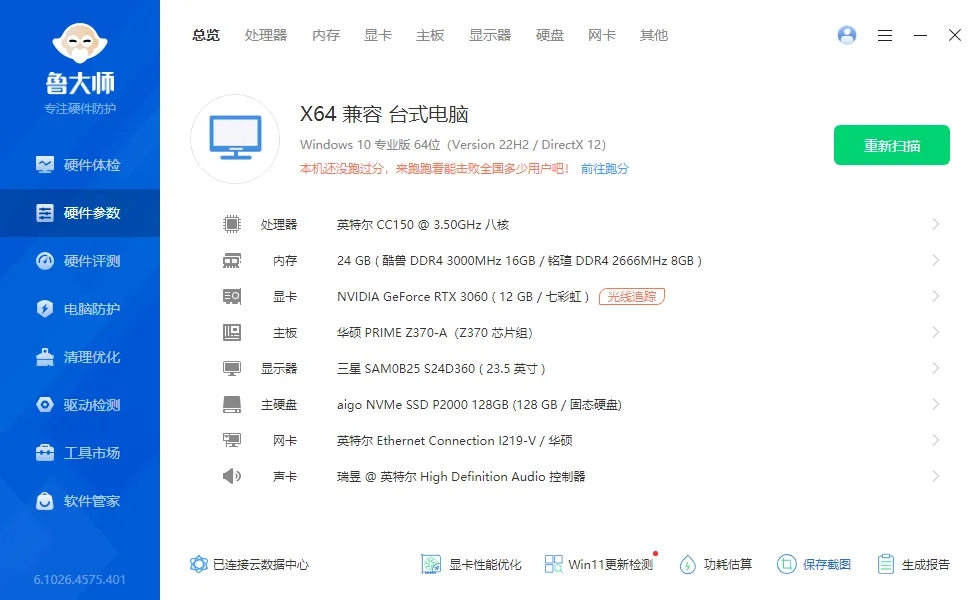980x600 pixels.
Task: Click the 显卡 graphics card icon
Action: [232, 296]
